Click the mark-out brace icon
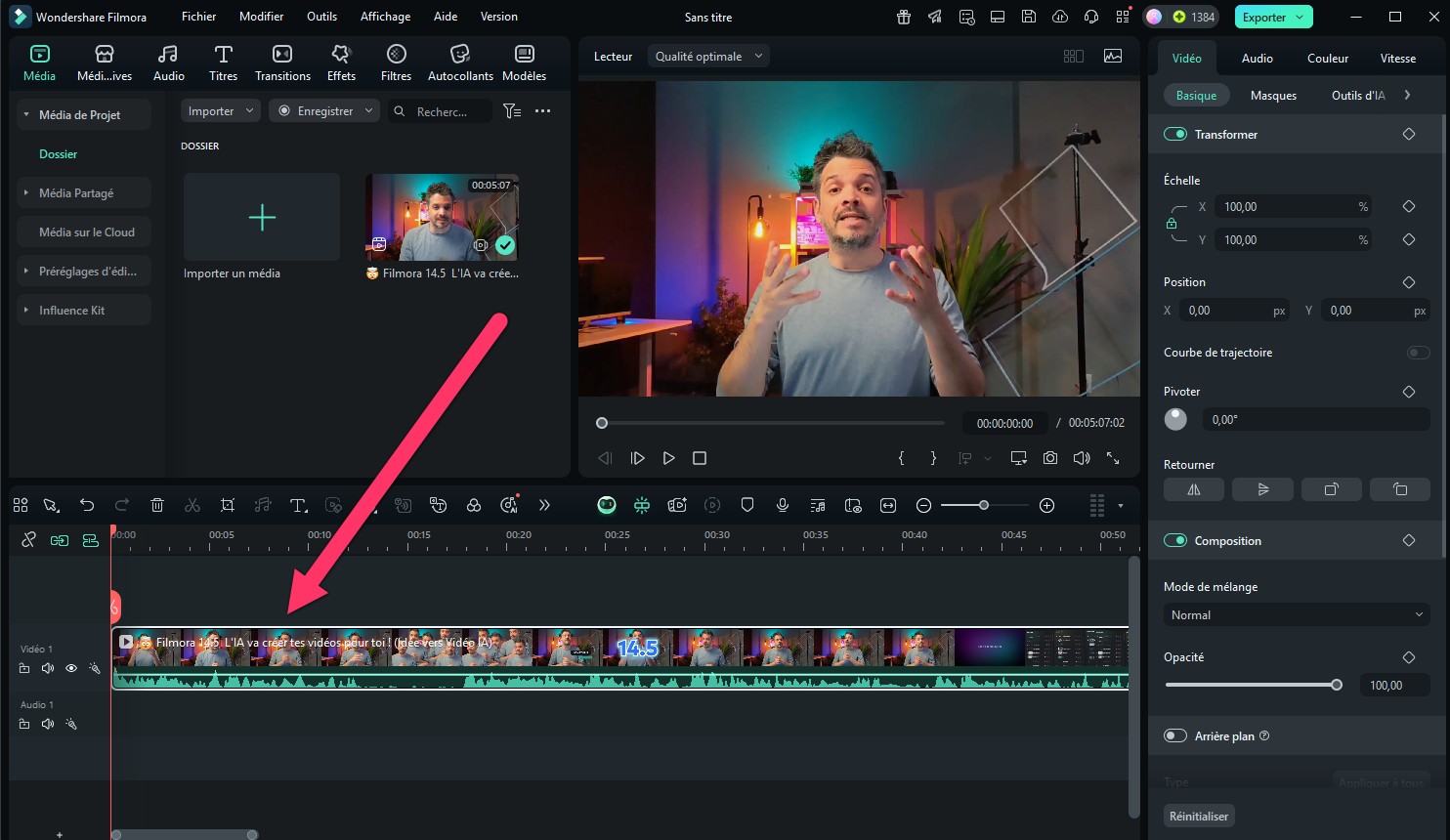Screen dimensions: 1450x840 point(933,457)
